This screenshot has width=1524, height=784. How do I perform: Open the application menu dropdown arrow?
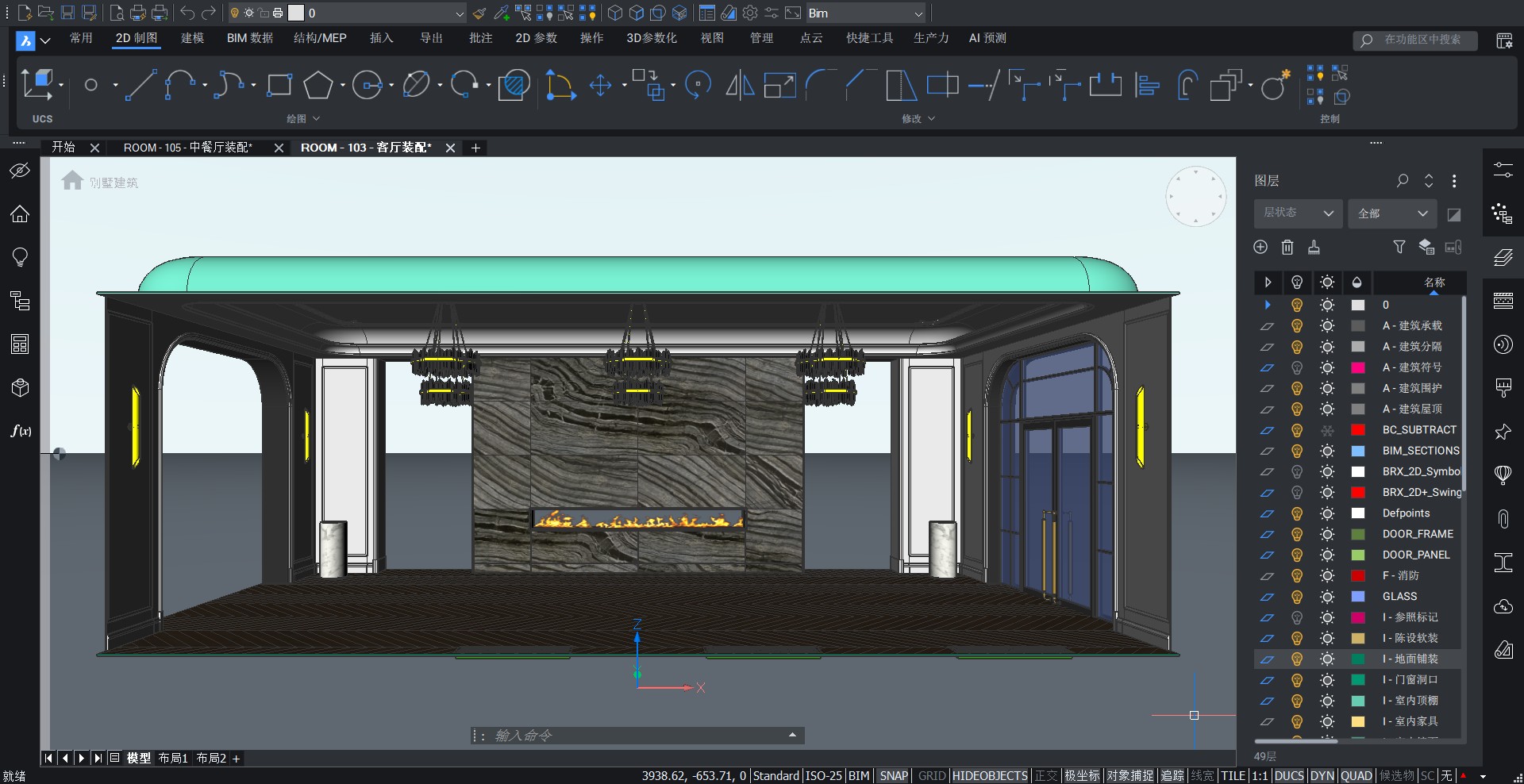(x=46, y=40)
